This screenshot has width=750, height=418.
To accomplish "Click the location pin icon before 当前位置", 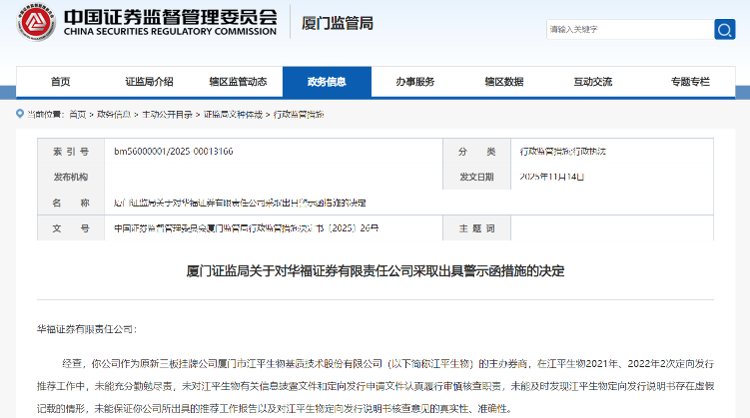I will click(x=21, y=115).
